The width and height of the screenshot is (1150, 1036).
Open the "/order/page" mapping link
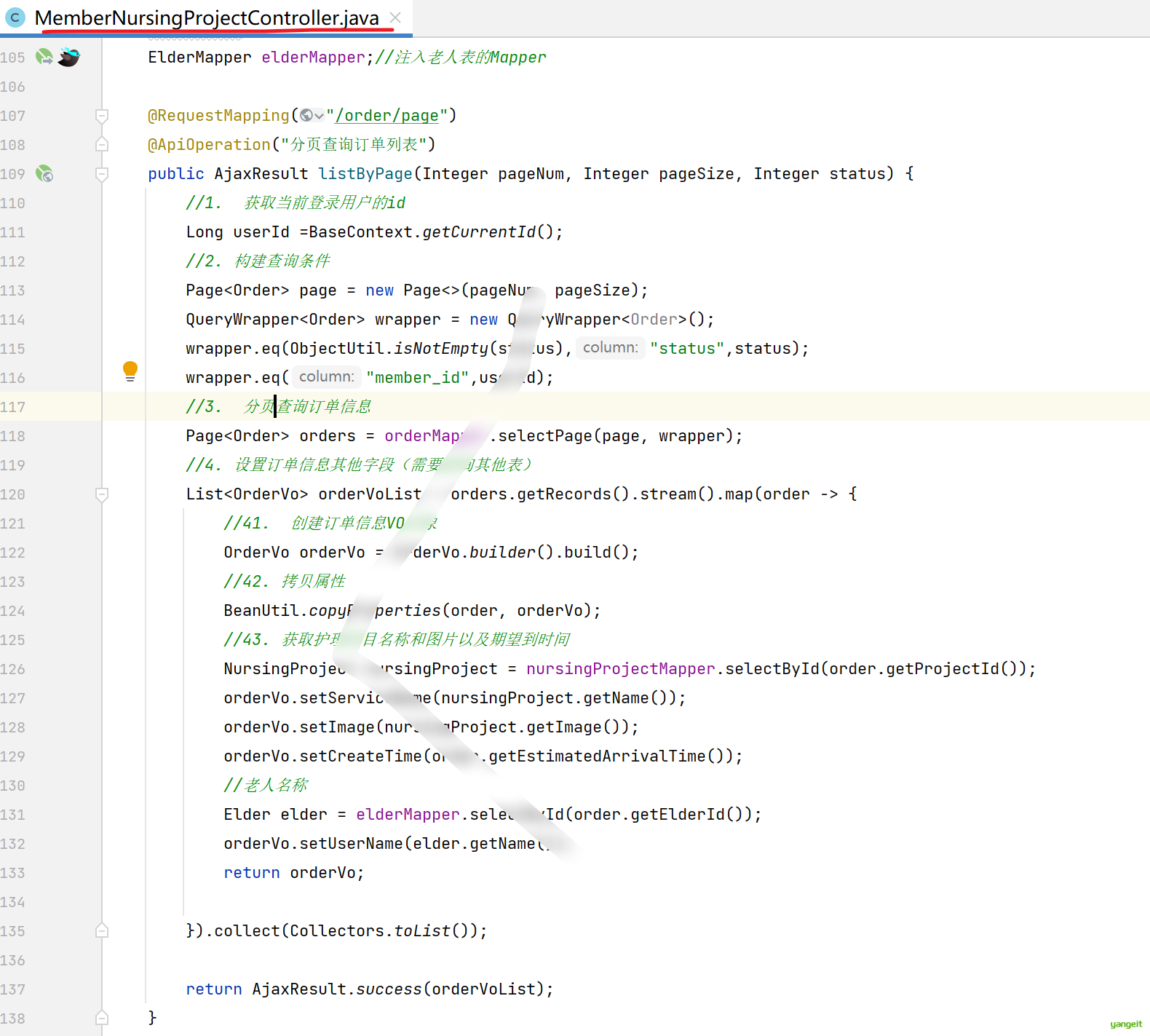click(386, 115)
